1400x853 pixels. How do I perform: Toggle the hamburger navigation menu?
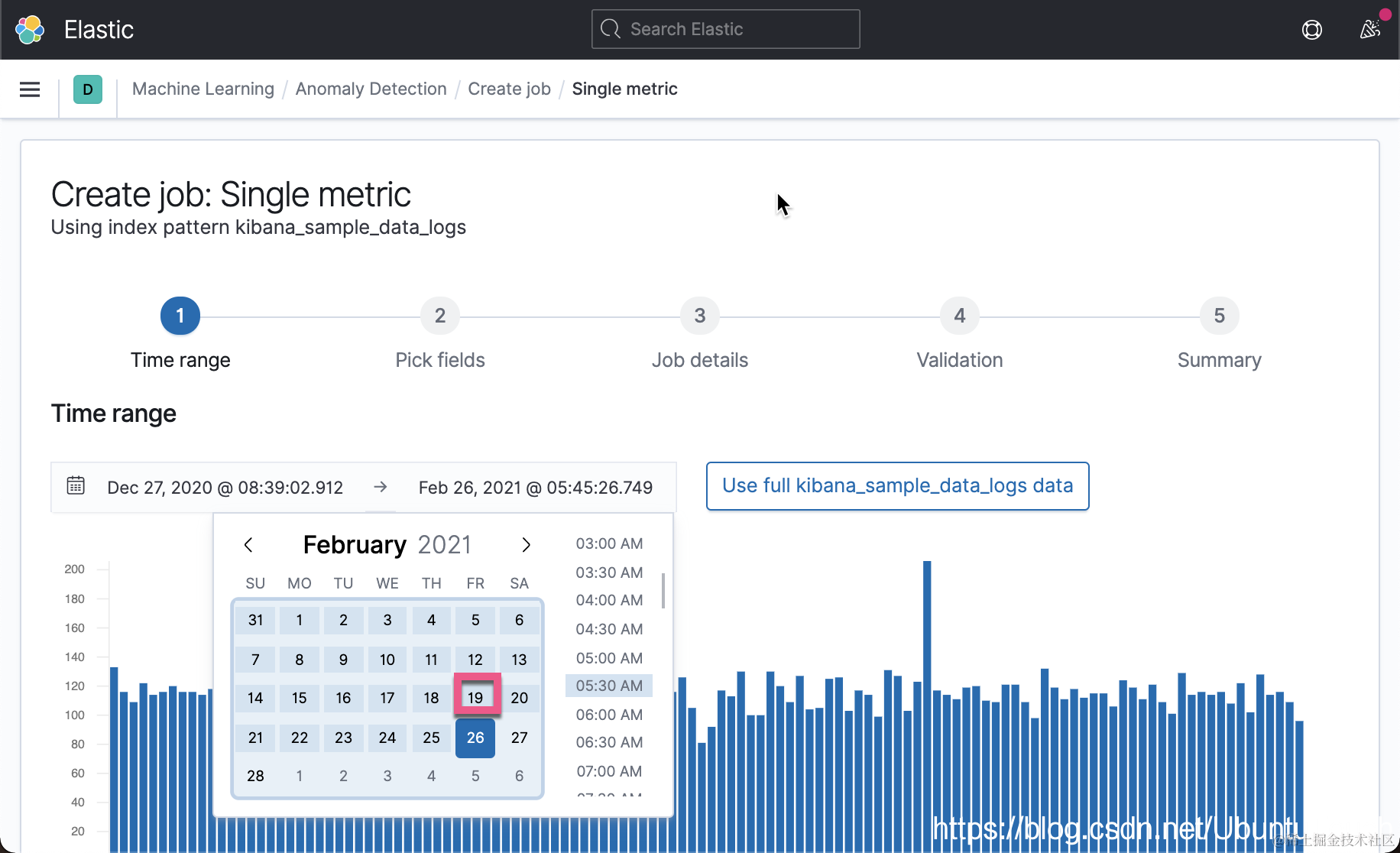click(x=30, y=89)
